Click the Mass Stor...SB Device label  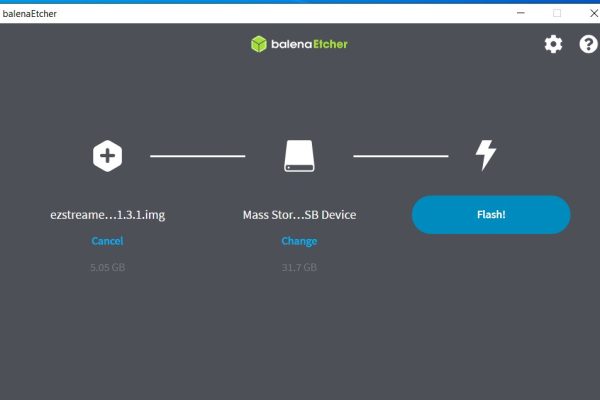tap(299, 215)
